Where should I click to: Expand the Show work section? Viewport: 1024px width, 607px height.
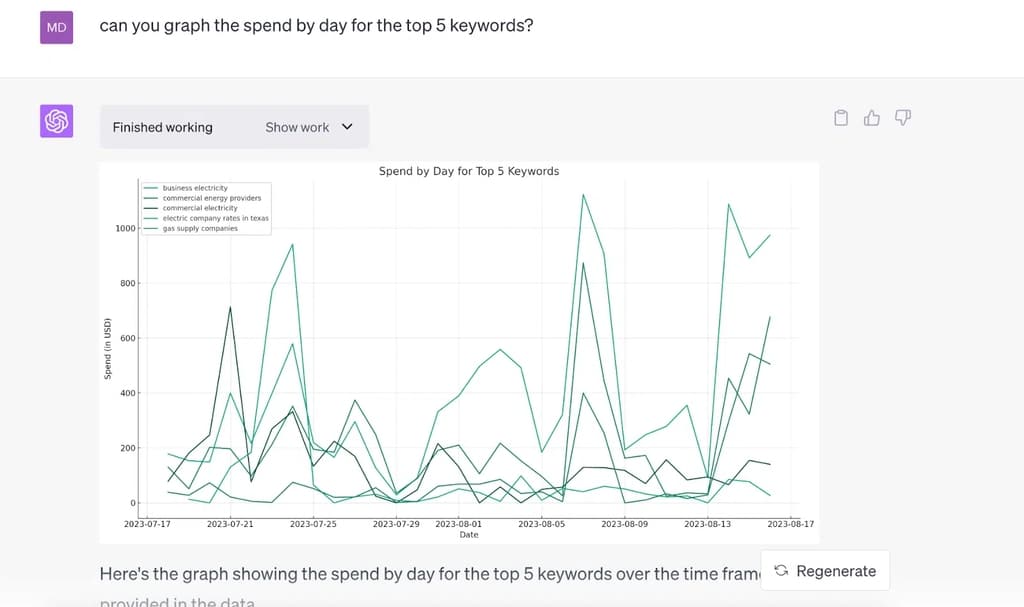click(297, 127)
